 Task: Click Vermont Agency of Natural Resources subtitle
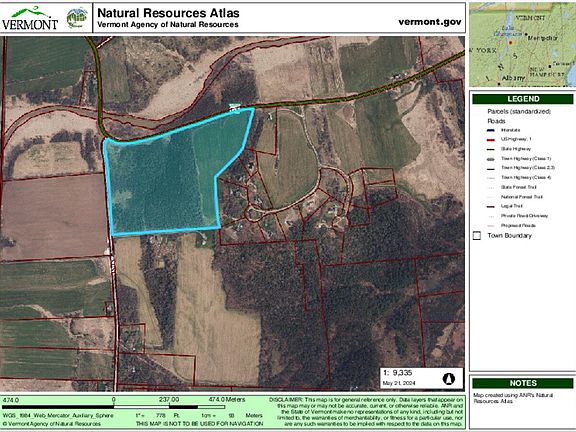[168, 25]
